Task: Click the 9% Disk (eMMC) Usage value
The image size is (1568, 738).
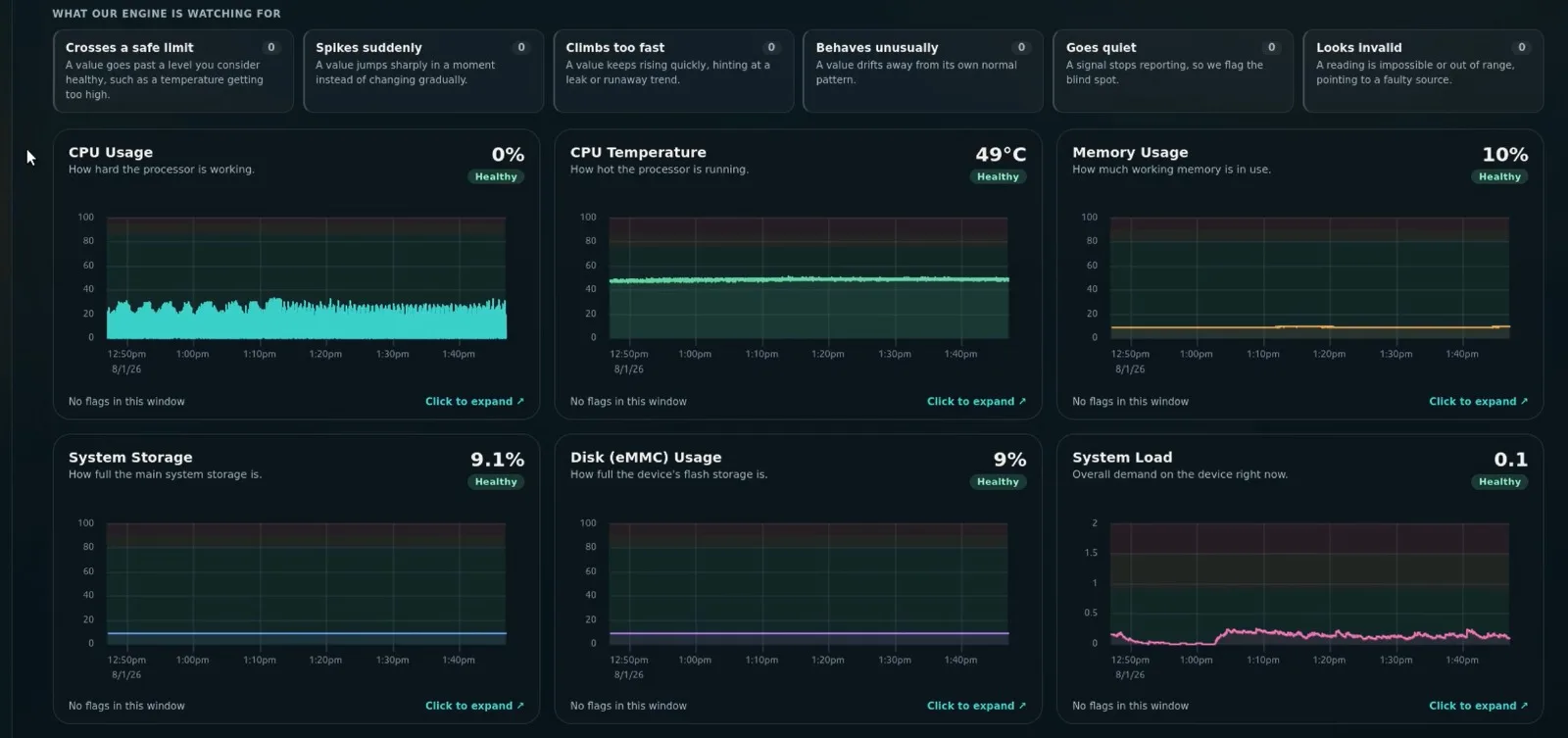Action: coord(1010,460)
